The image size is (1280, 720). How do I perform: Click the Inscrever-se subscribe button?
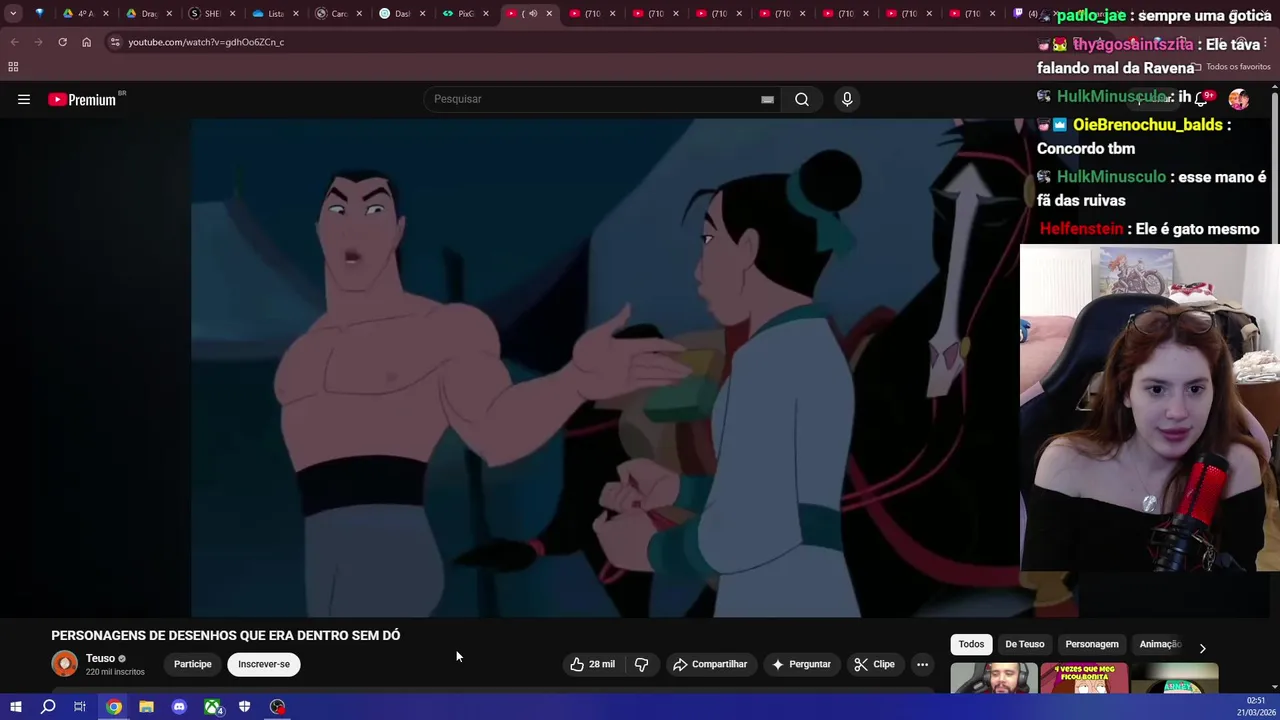[264, 664]
